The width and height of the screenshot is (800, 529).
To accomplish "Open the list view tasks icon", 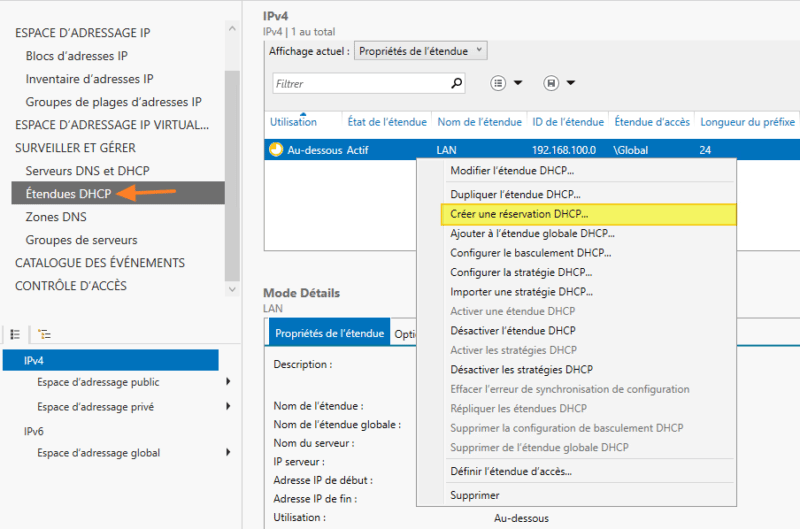I will (x=498, y=83).
